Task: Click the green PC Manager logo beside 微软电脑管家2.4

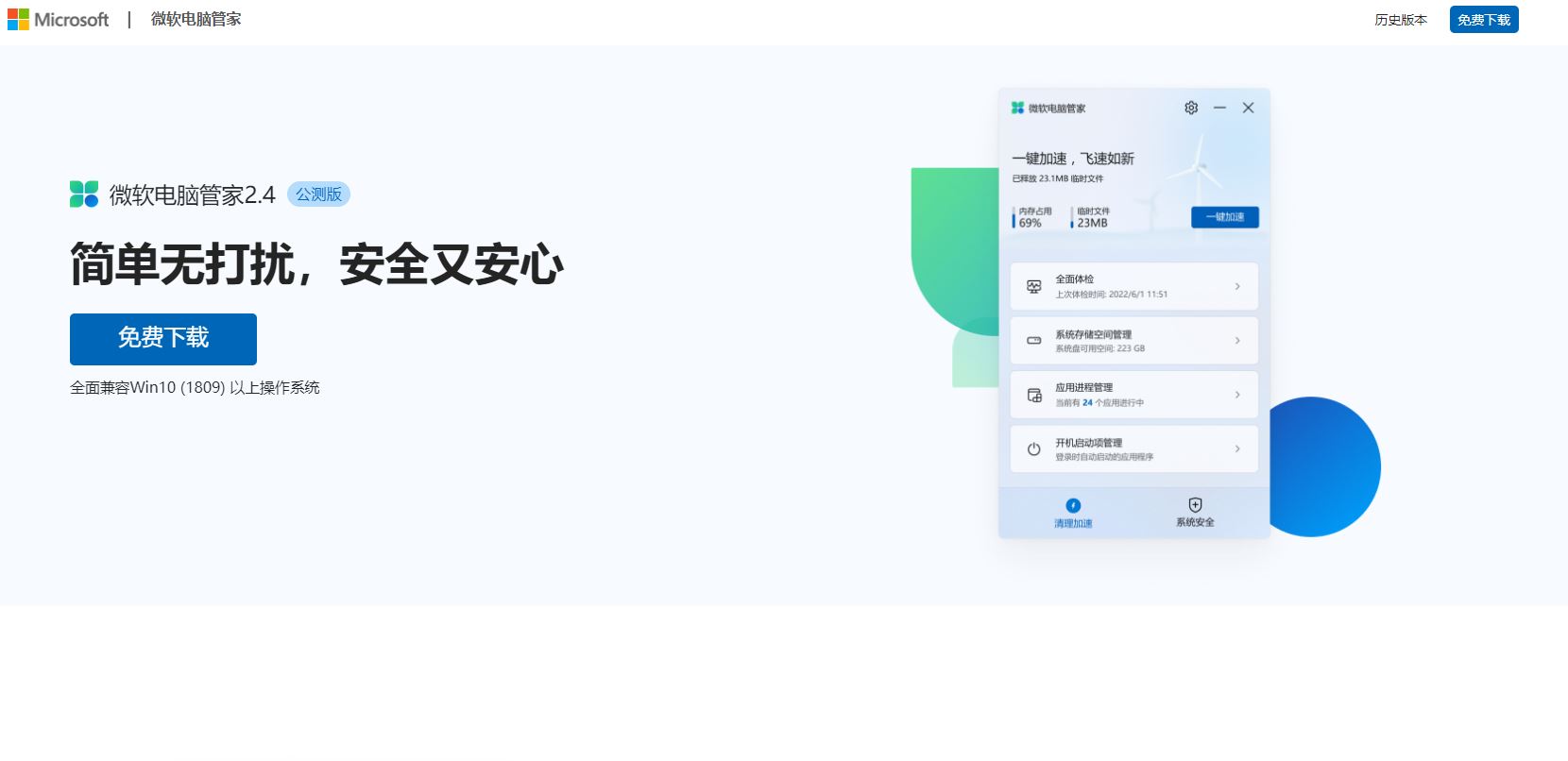Action: click(x=84, y=194)
